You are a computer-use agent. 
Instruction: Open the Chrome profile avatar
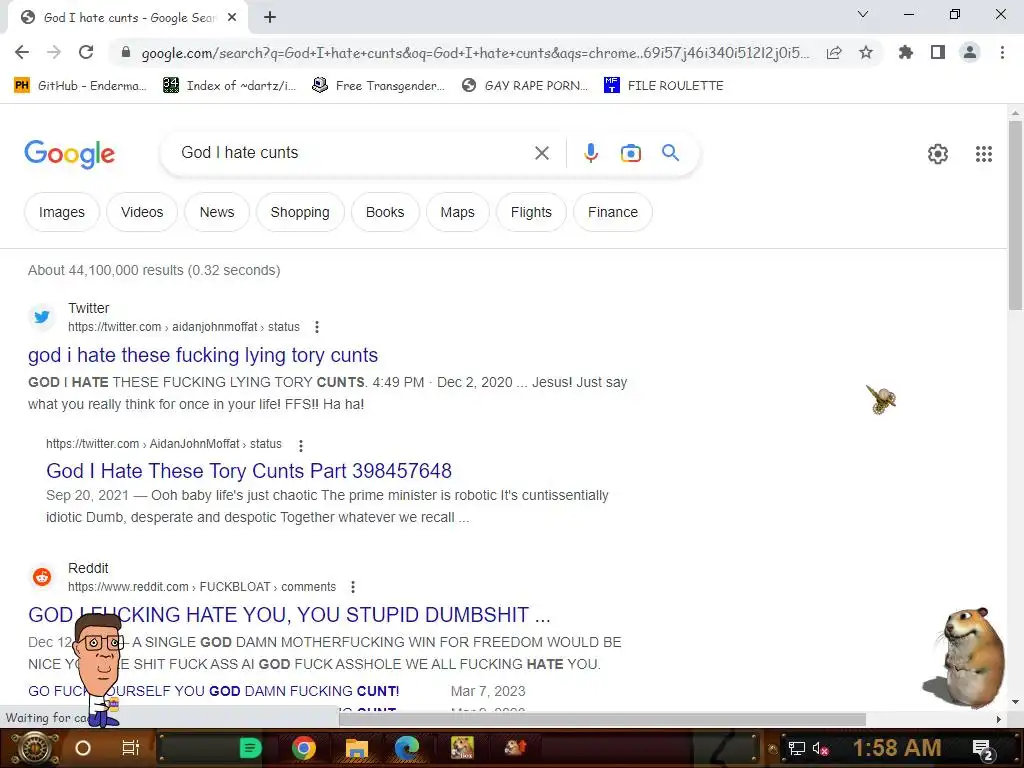tap(970, 52)
